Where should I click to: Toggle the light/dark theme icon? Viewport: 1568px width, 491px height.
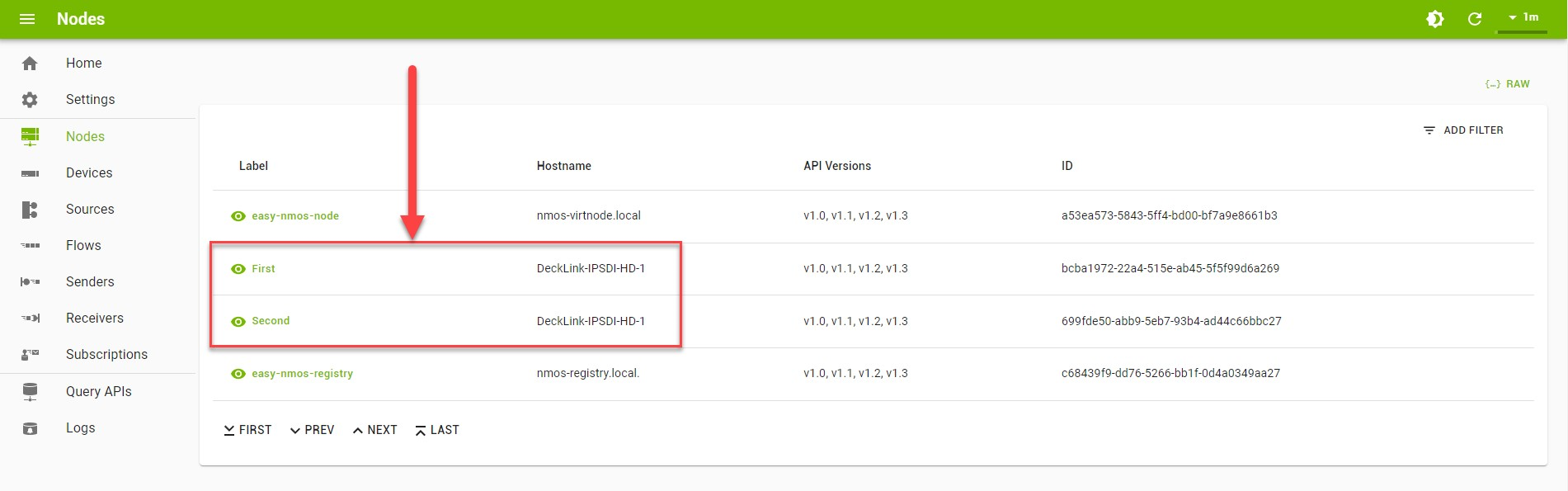1435,19
